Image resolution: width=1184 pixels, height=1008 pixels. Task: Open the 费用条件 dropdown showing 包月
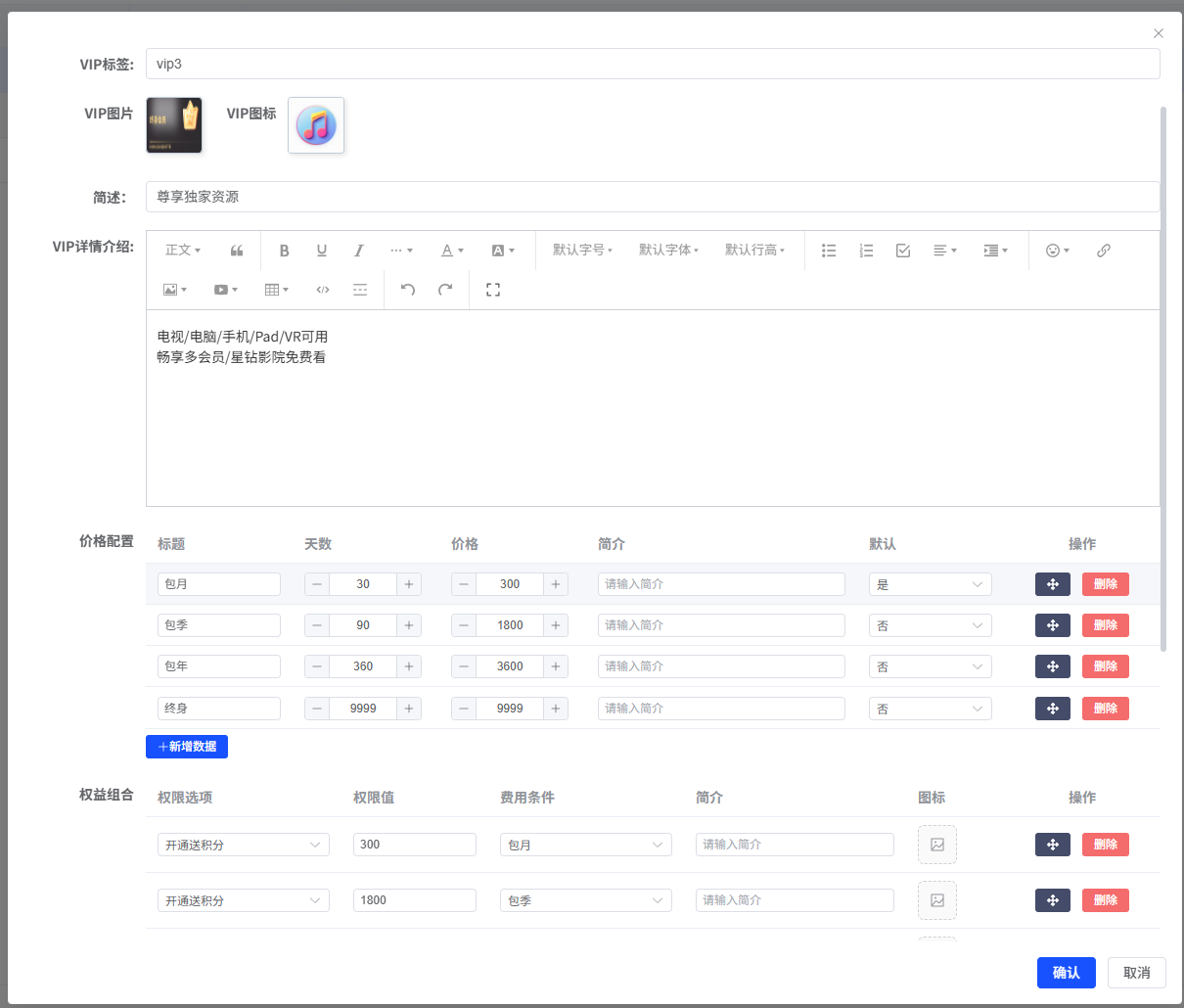point(585,844)
